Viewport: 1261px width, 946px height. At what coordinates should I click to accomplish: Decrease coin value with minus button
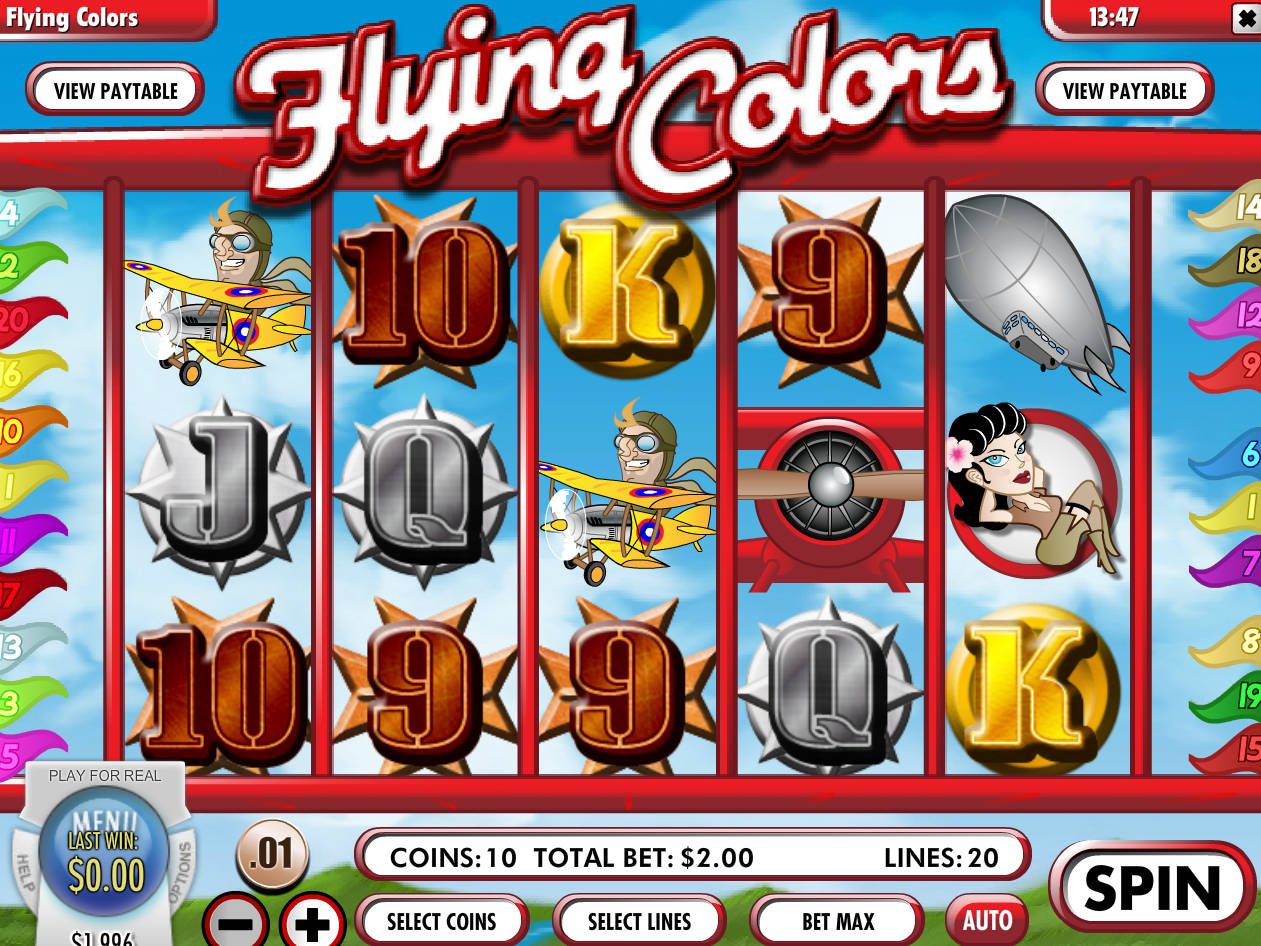pos(235,922)
